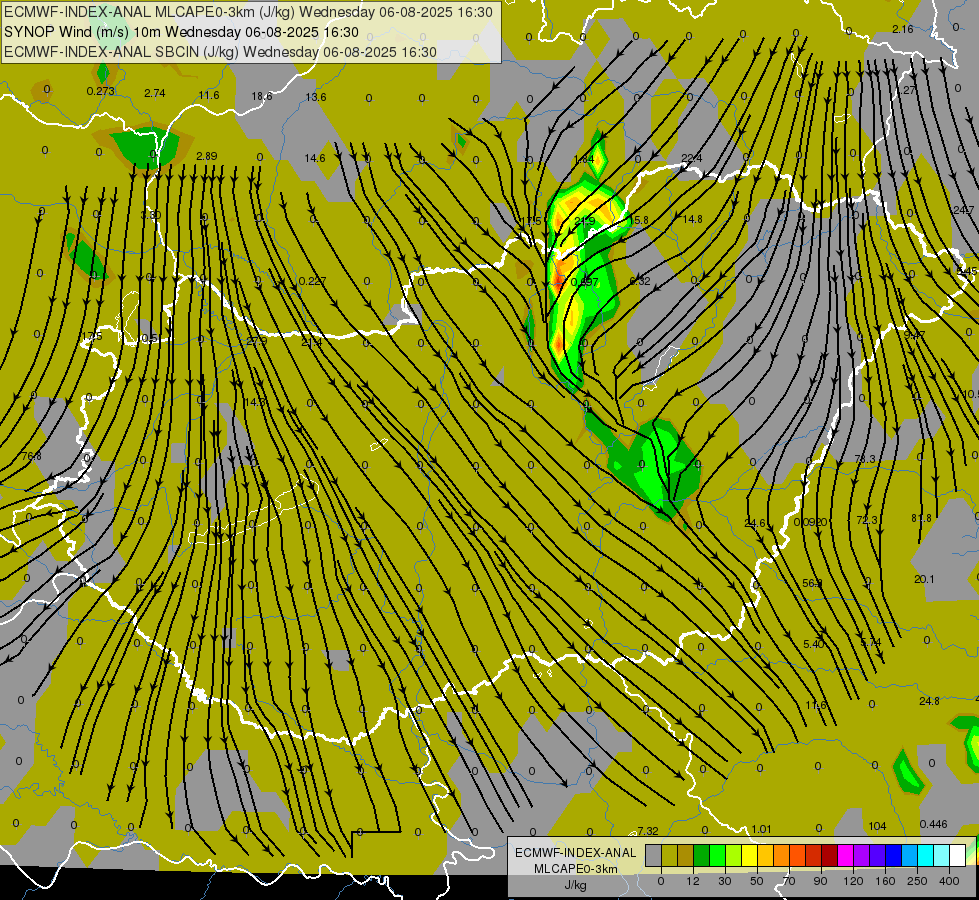
Task: Select the map value '7.32'
Action: (647, 831)
